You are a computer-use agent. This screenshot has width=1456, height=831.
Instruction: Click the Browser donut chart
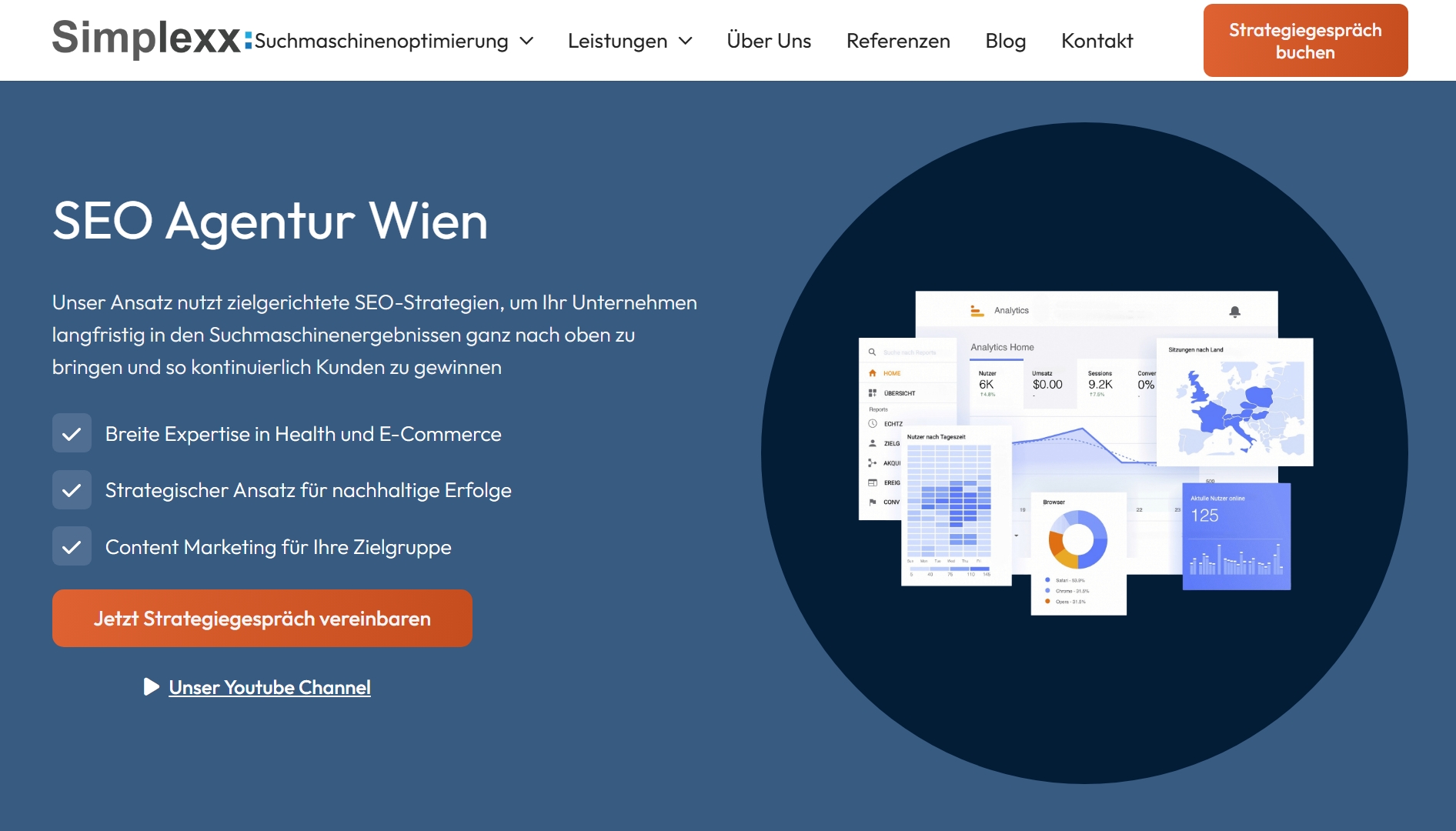1077,539
